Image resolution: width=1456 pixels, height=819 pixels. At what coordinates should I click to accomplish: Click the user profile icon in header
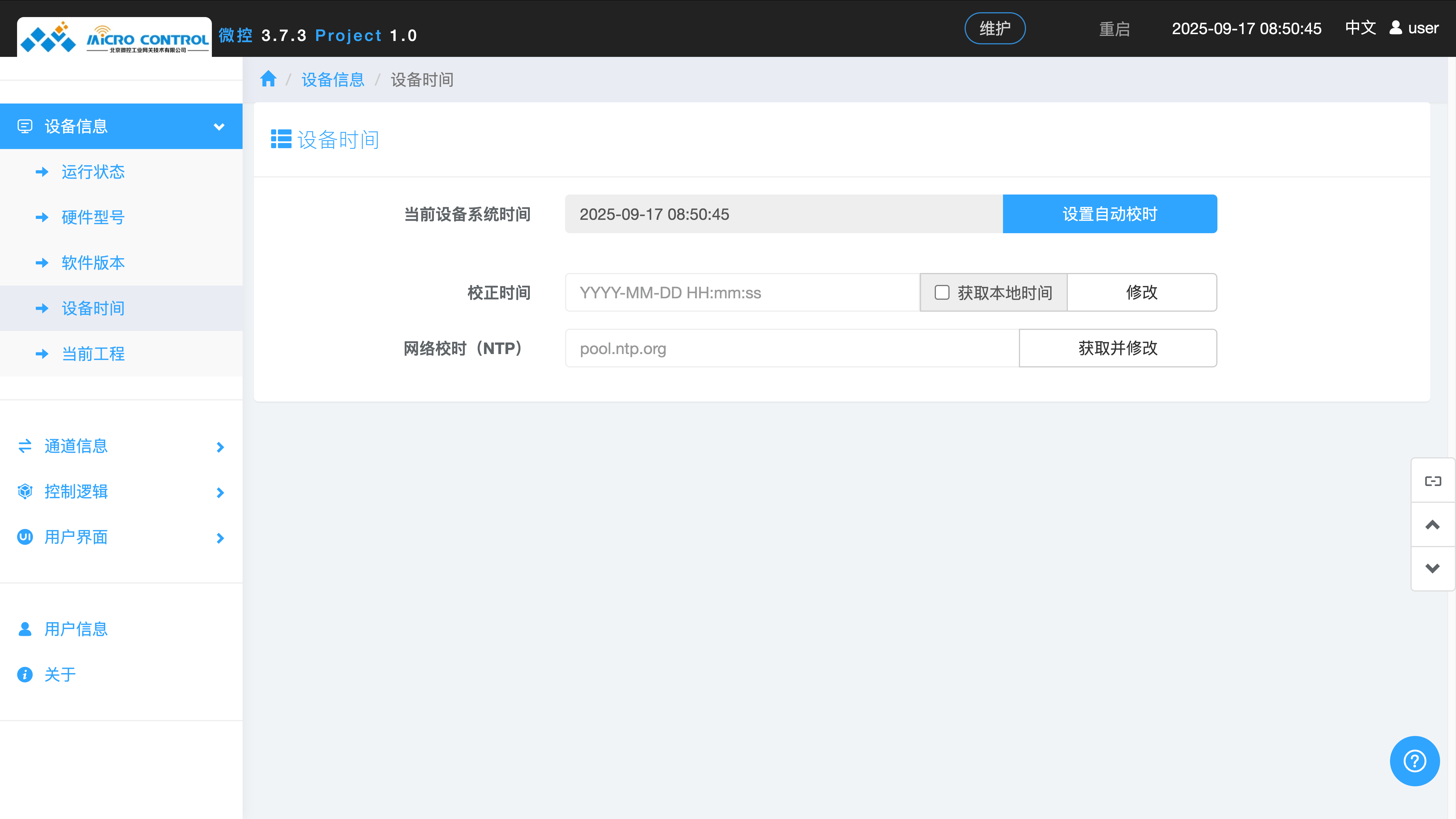click(1395, 28)
